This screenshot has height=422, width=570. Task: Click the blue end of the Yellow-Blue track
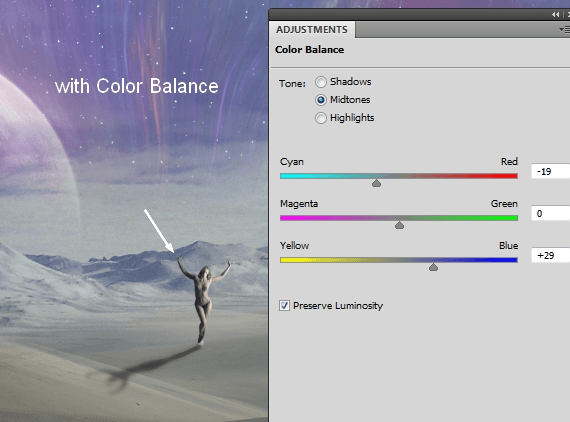tap(512, 260)
